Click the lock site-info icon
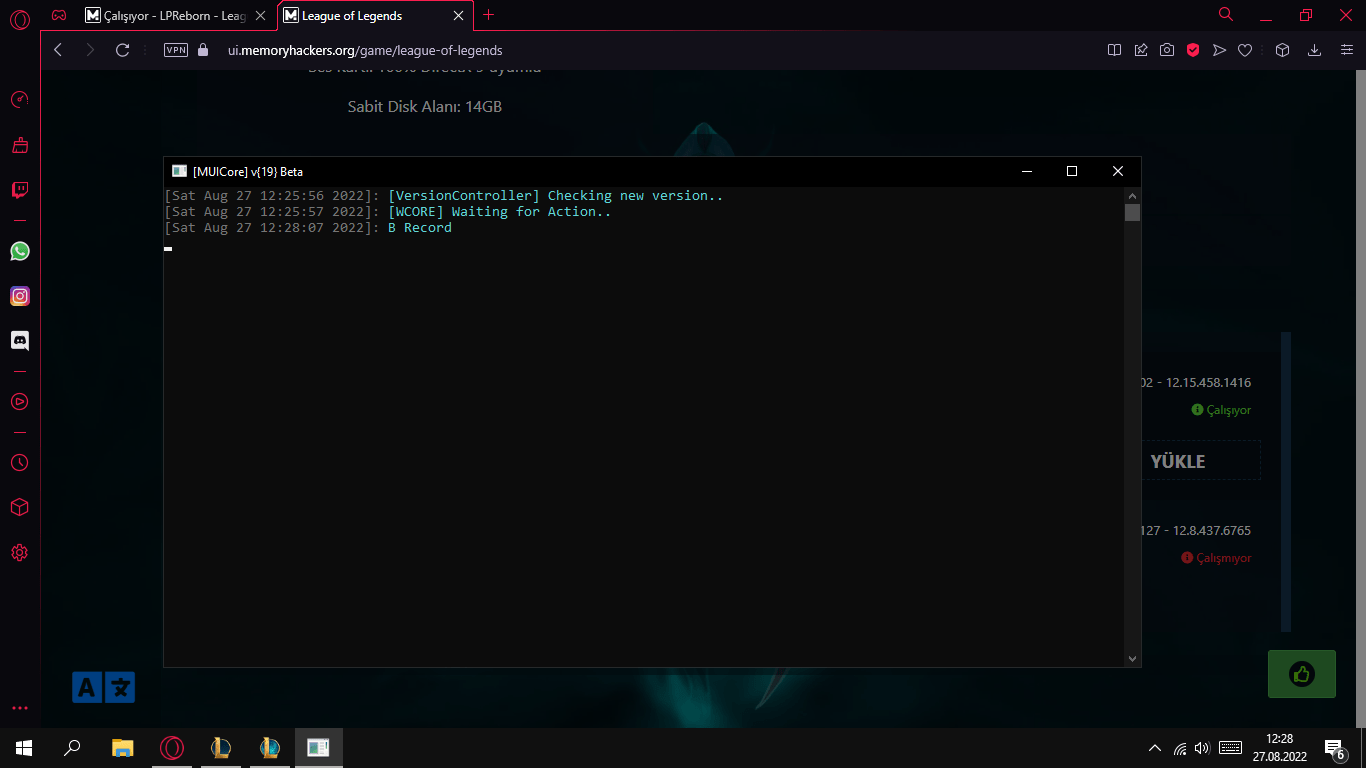1366x768 pixels. pos(204,50)
